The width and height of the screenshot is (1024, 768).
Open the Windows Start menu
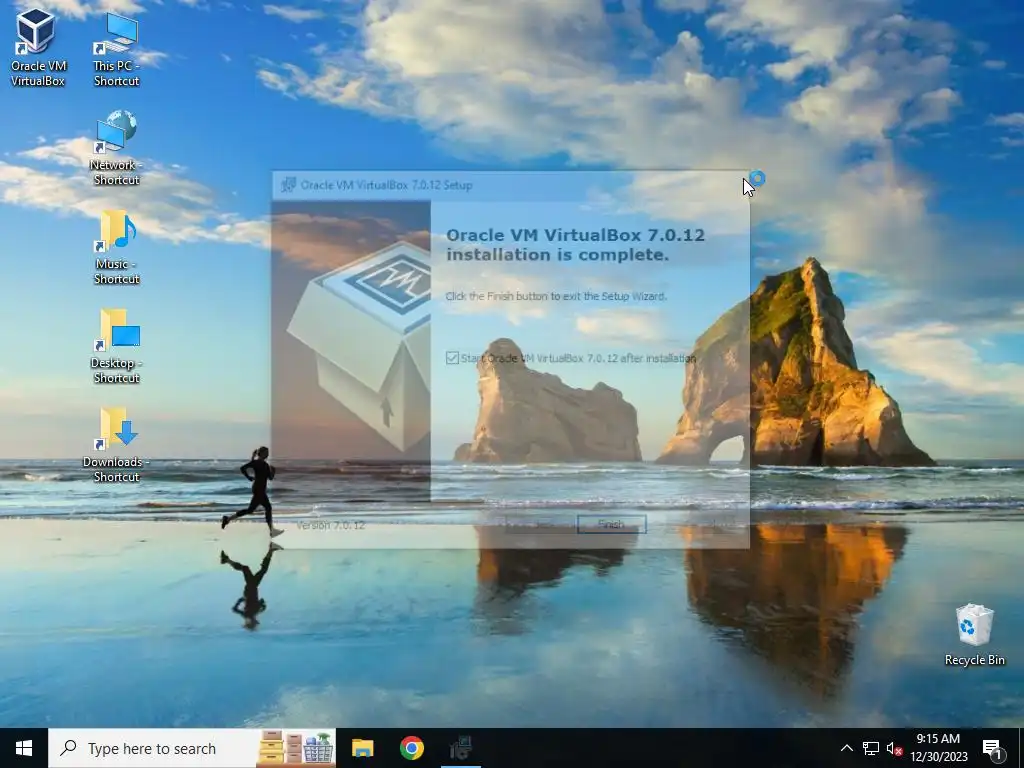pyautogui.click(x=24, y=748)
